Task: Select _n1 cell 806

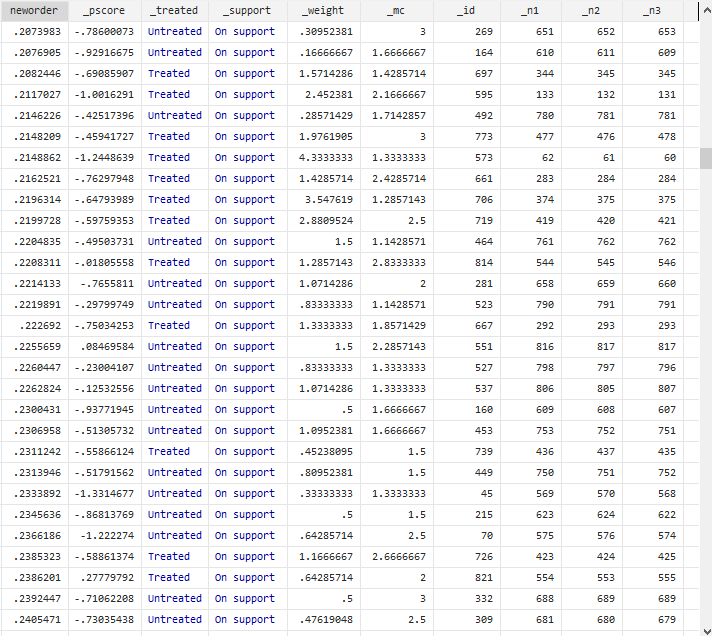Action: tap(531, 389)
